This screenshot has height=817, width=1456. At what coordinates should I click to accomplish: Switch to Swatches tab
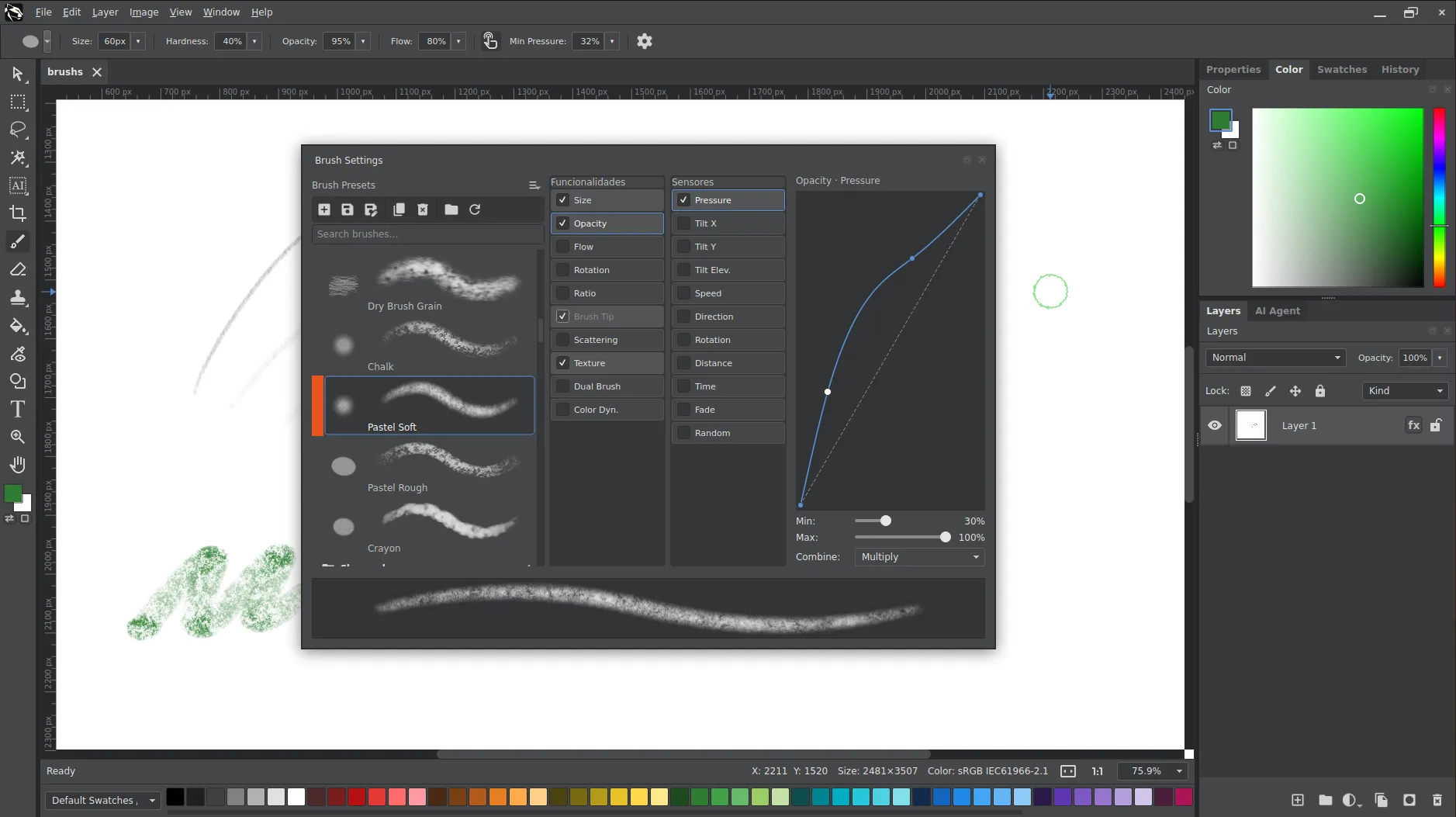[x=1342, y=69]
